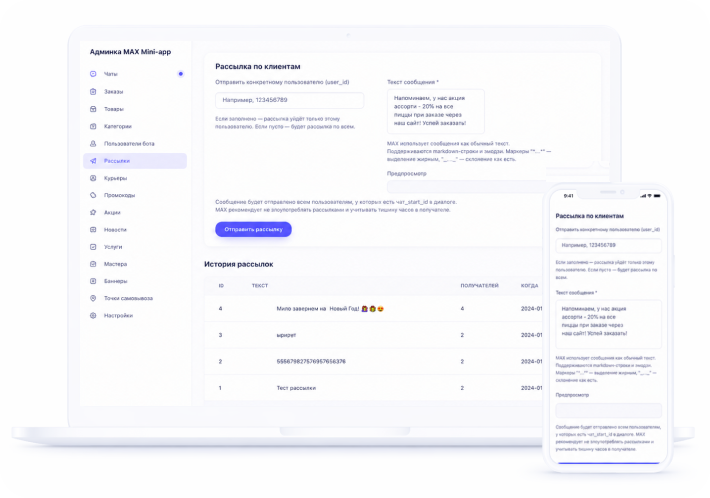Click the Предпросмотр preview box on laptop
This screenshot has width=710, height=498.
(466, 187)
